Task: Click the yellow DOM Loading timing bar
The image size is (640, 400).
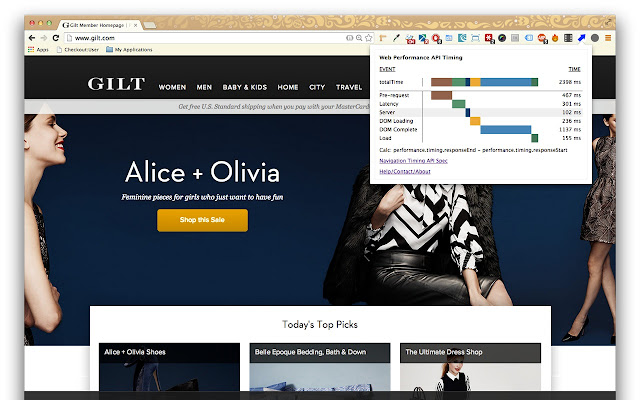Action: (x=475, y=121)
